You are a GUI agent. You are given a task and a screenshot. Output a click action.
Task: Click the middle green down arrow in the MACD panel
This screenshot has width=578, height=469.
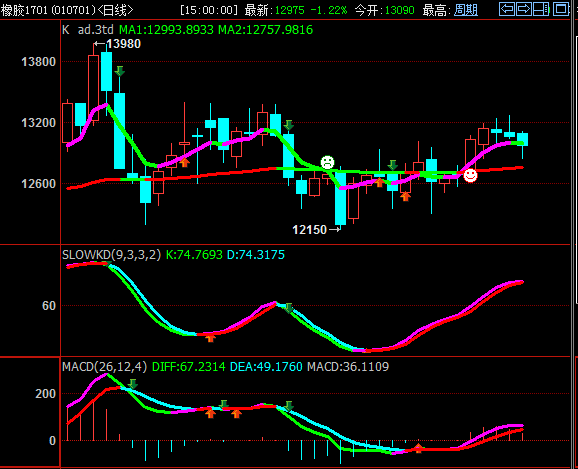click(223, 404)
